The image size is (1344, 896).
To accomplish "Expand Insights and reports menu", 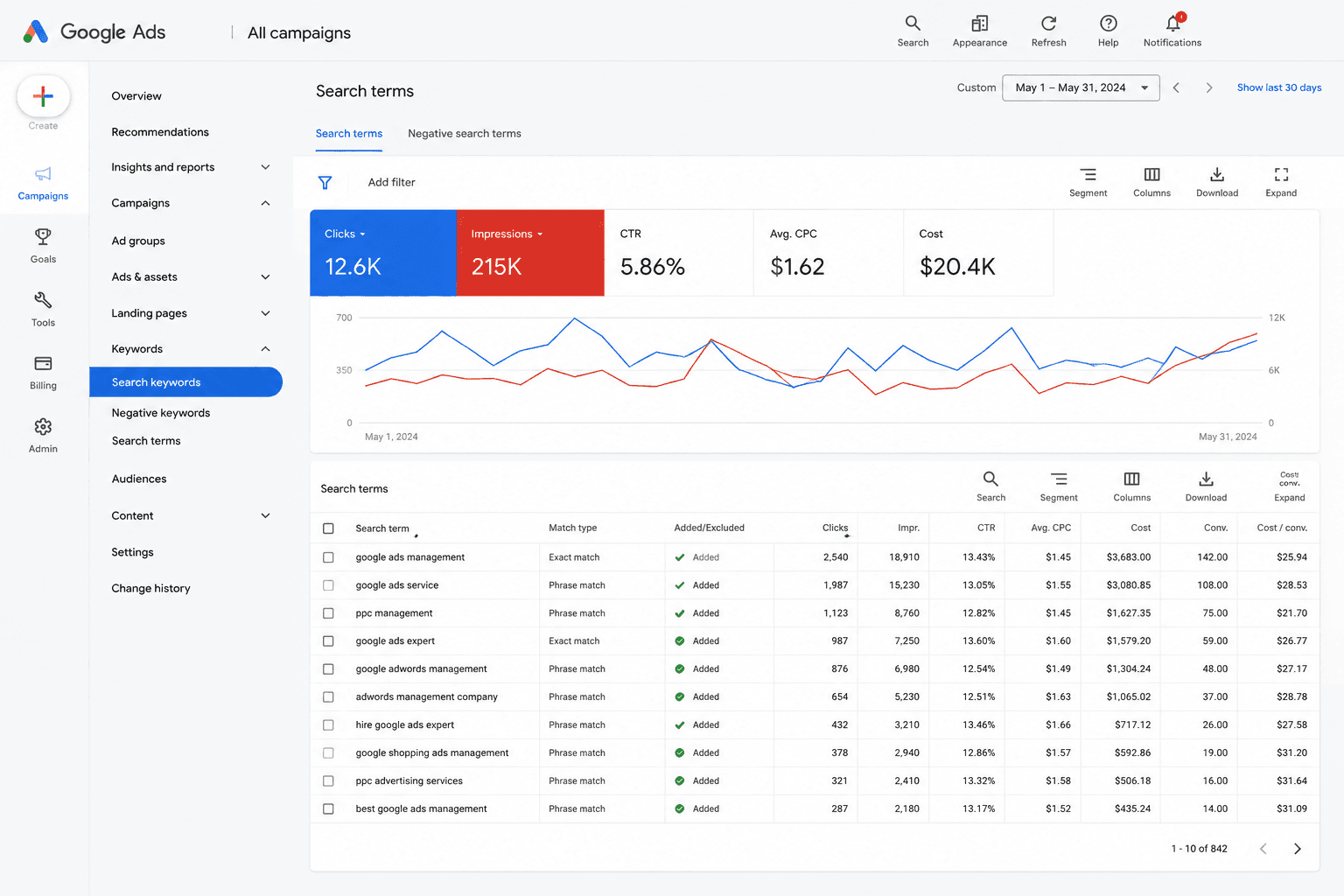I will coord(265,167).
